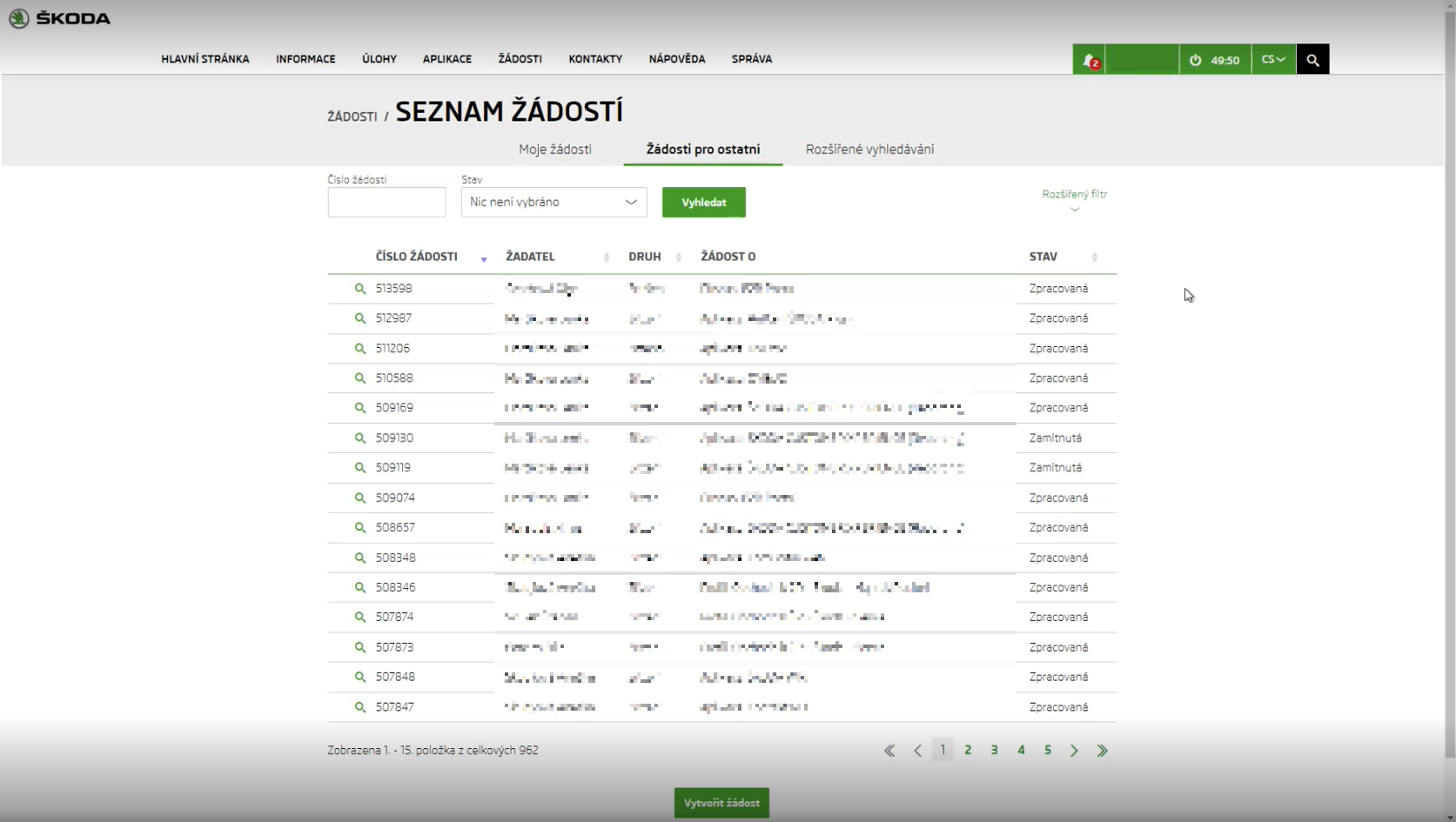Toggle sorting on Žadatel column

[x=607, y=257]
